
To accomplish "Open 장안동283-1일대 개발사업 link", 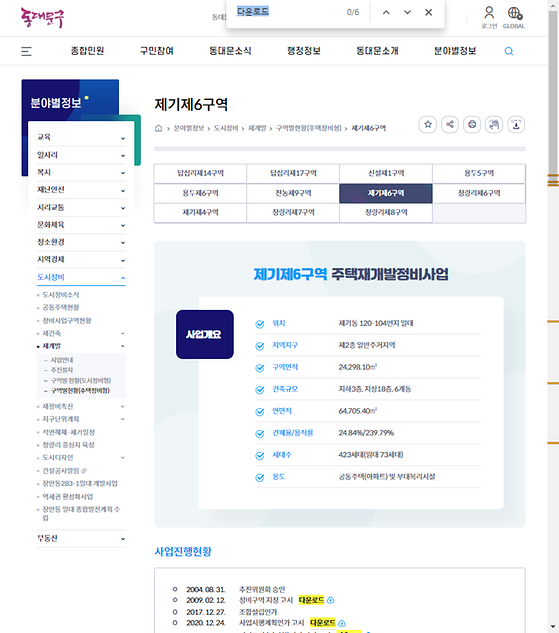I will coord(80,484).
